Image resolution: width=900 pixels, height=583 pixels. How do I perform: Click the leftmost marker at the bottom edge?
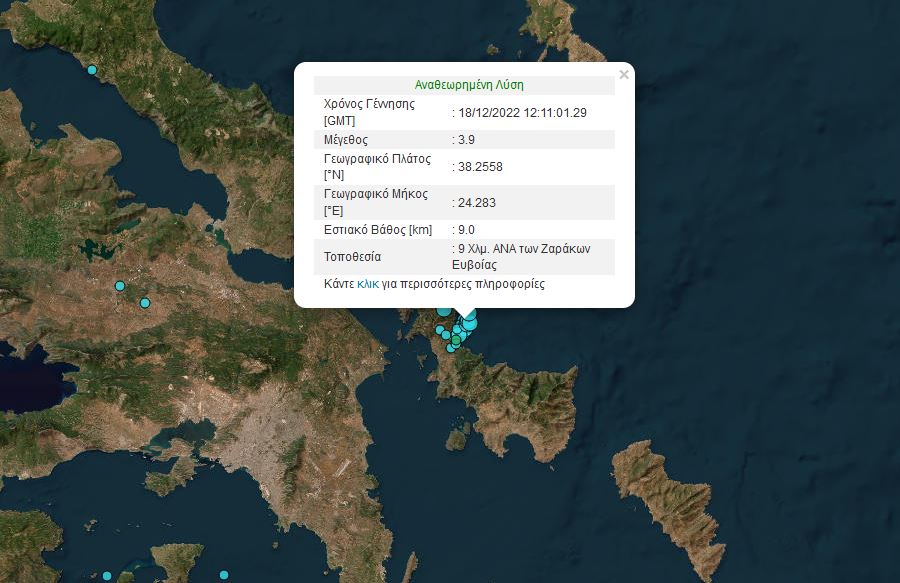point(107,576)
